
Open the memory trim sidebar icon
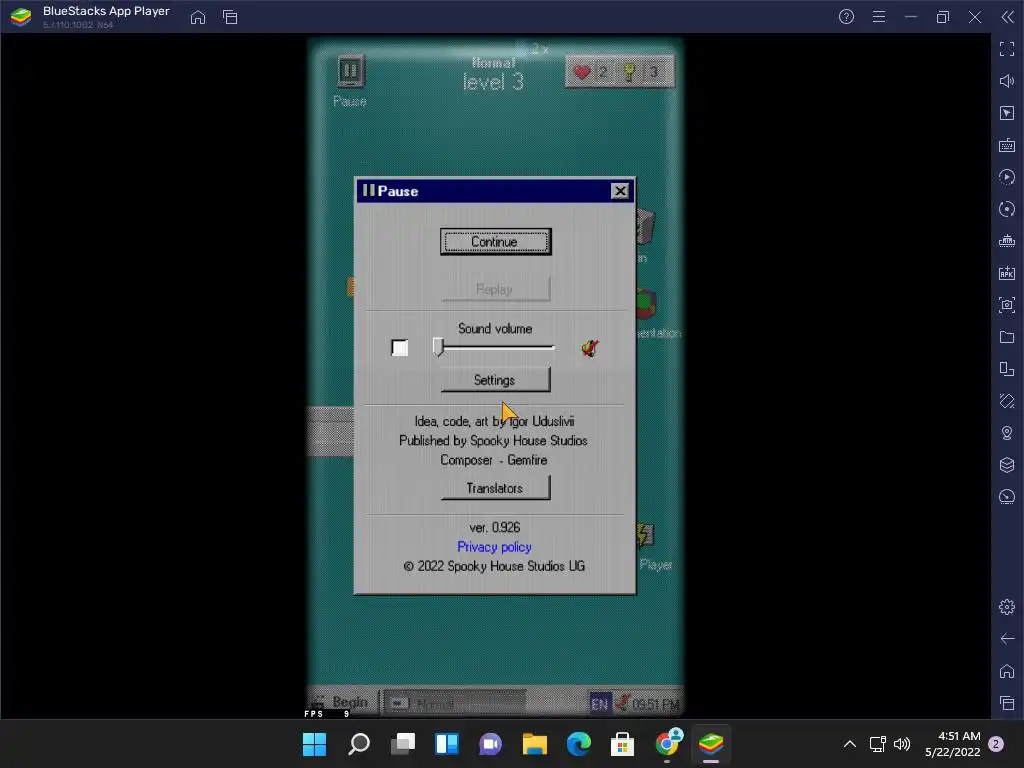click(1007, 241)
